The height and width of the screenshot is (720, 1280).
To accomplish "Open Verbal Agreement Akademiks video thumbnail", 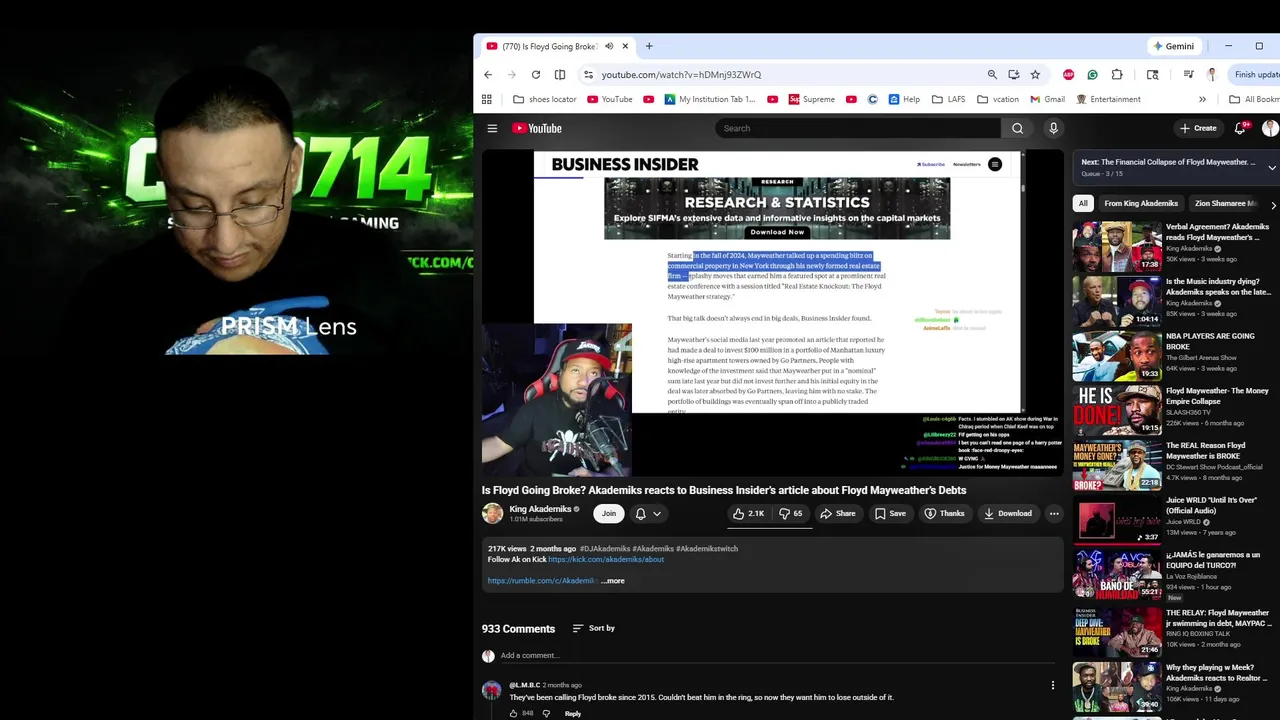I will pyautogui.click(x=1117, y=246).
